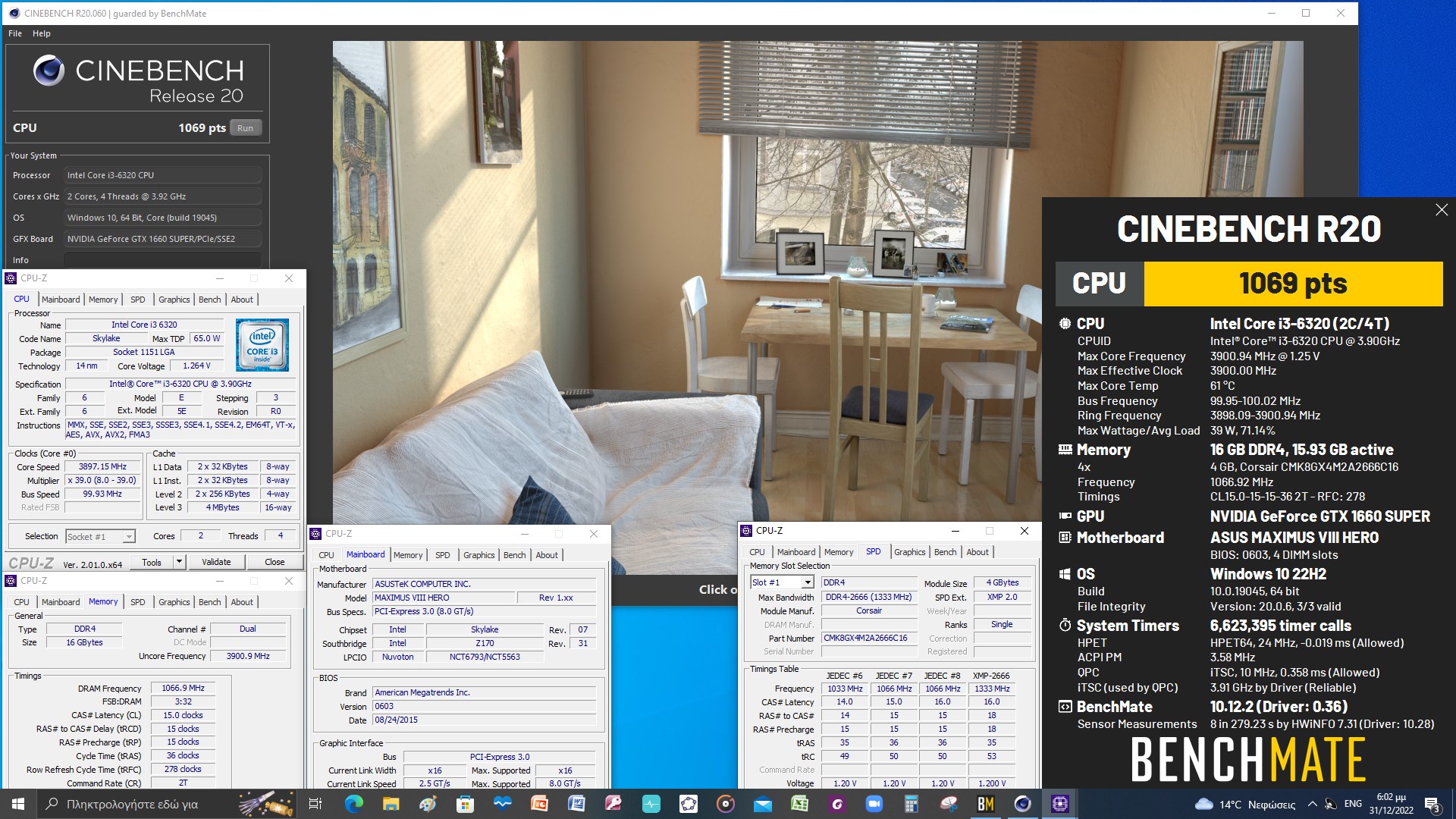
Task: Click the Model MAXIMUS VIII HERO field
Action: [444, 598]
